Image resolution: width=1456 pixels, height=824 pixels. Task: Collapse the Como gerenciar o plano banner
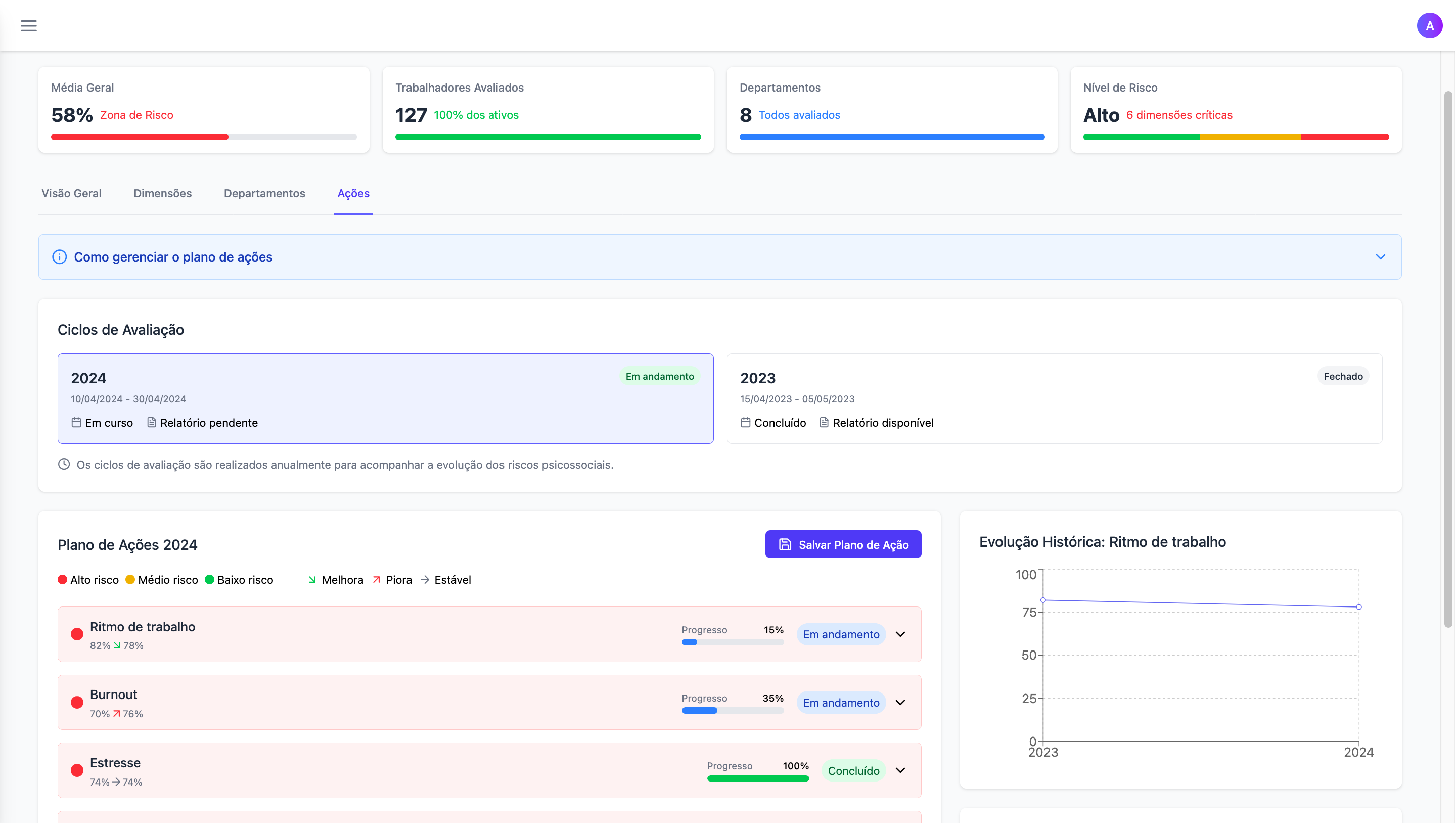click(1380, 256)
